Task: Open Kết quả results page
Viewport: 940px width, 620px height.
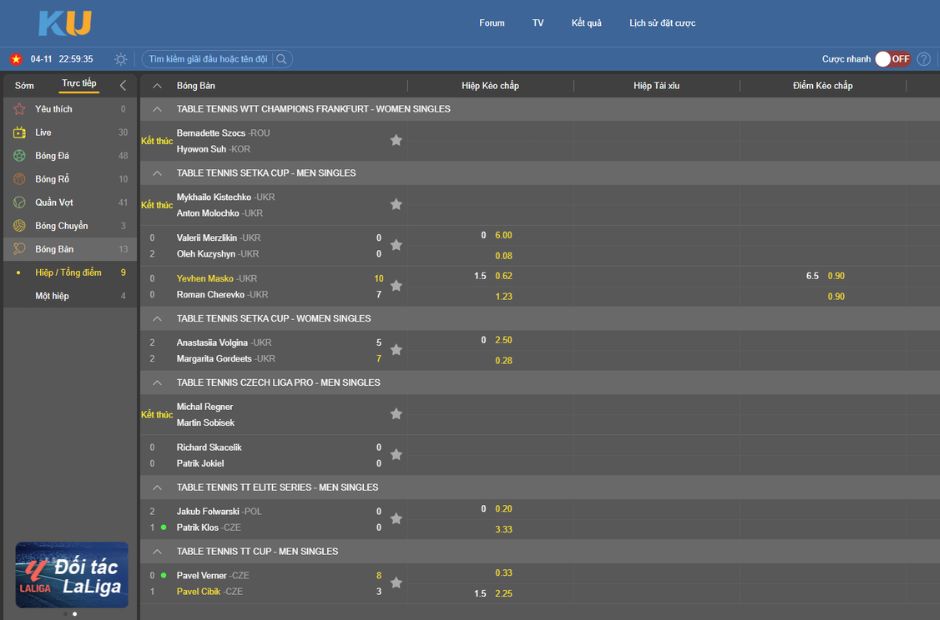Action: coord(586,23)
